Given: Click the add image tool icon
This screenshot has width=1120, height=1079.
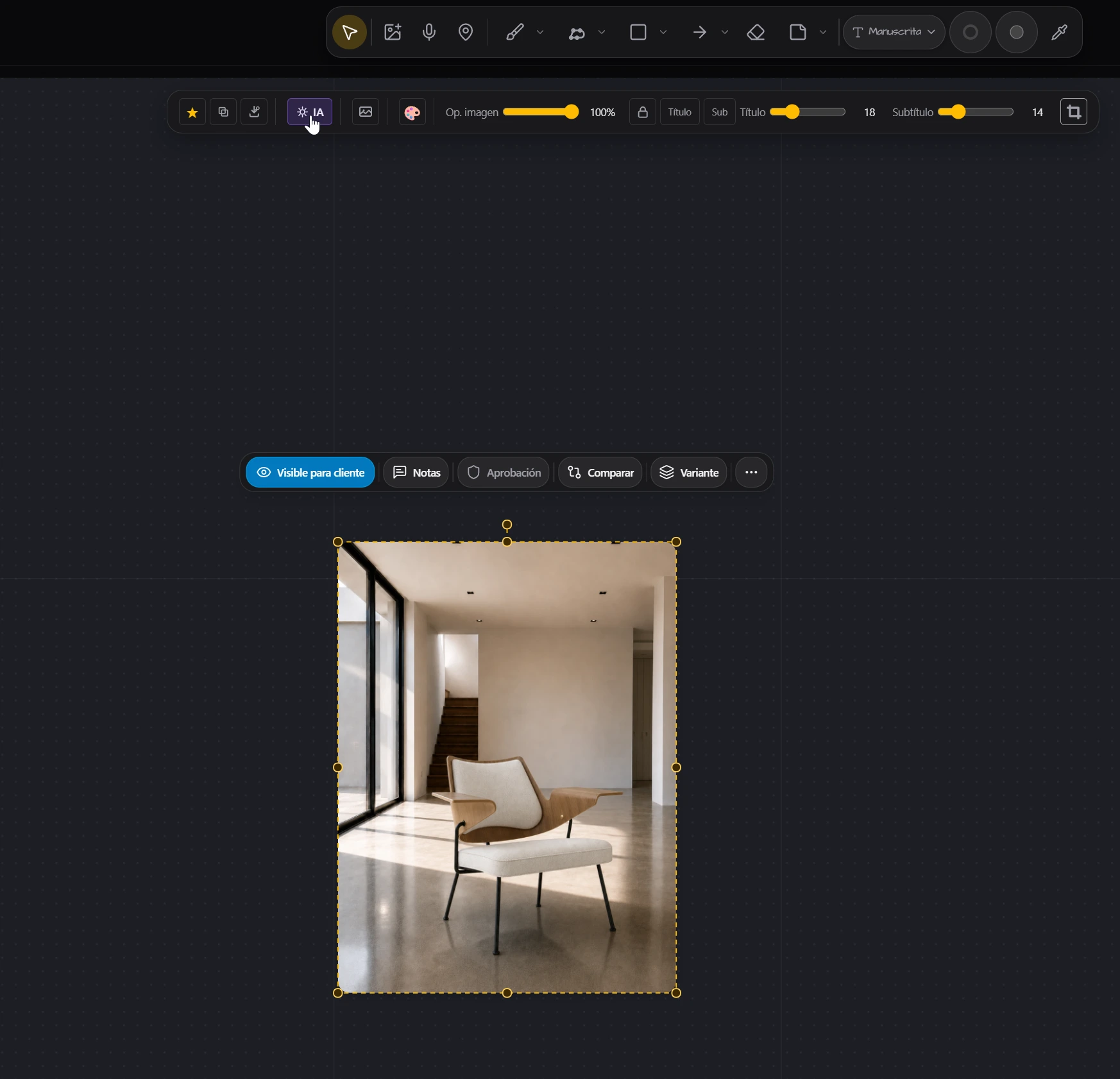Looking at the screenshot, I should point(393,32).
